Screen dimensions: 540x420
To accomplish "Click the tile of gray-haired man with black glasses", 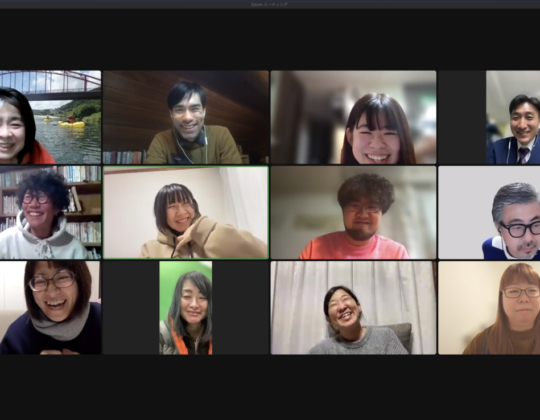I will click(489, 212).
